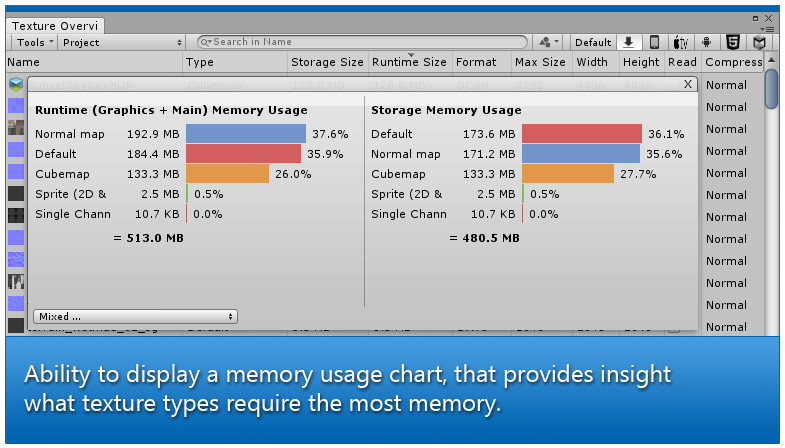The height and width of the screenshot is (448, 785).
Task: Open the filter-by-type icon dropdown
Action: click(549, 42)
